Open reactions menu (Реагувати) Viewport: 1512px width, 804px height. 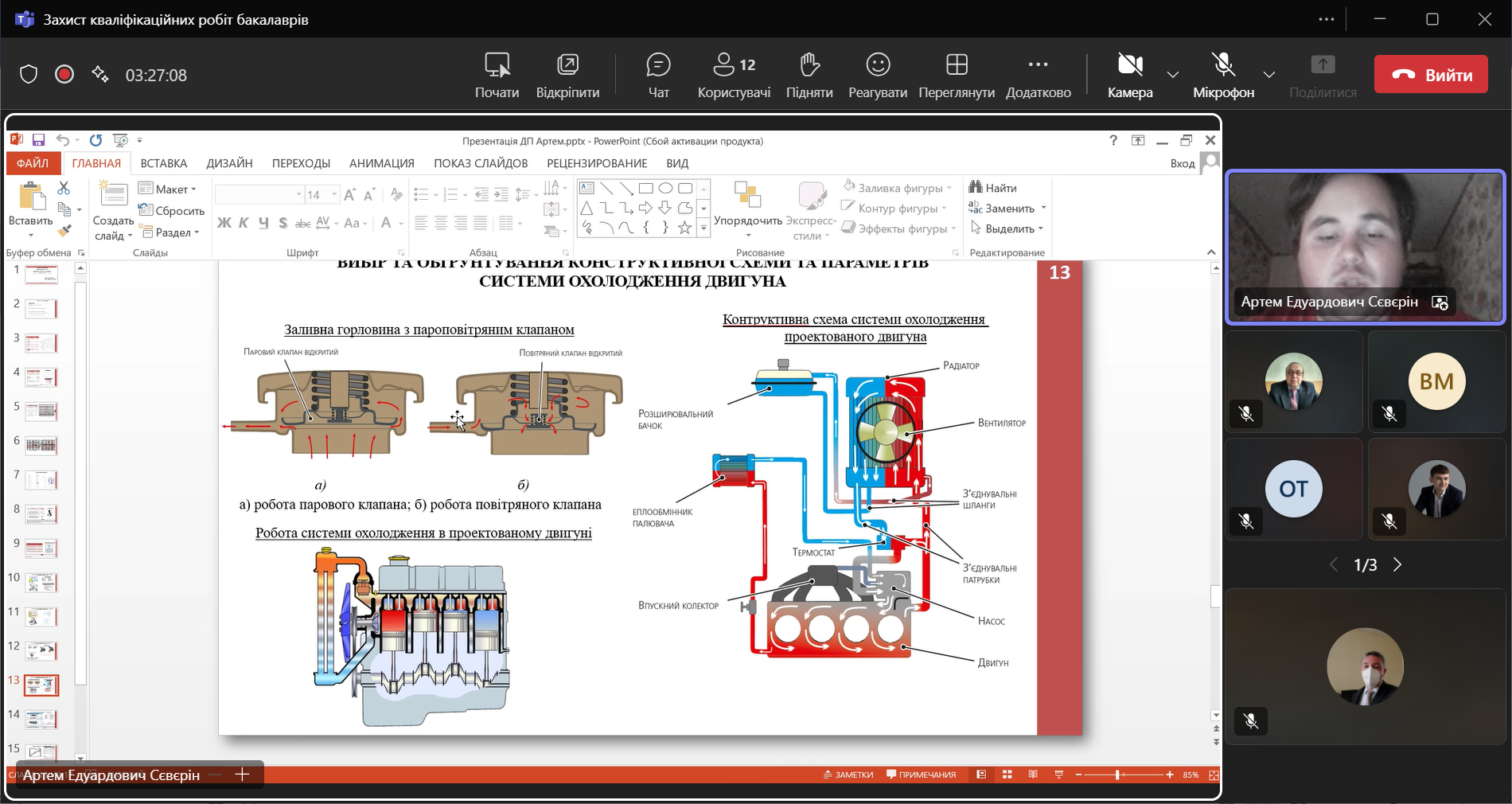click(877, 75)
